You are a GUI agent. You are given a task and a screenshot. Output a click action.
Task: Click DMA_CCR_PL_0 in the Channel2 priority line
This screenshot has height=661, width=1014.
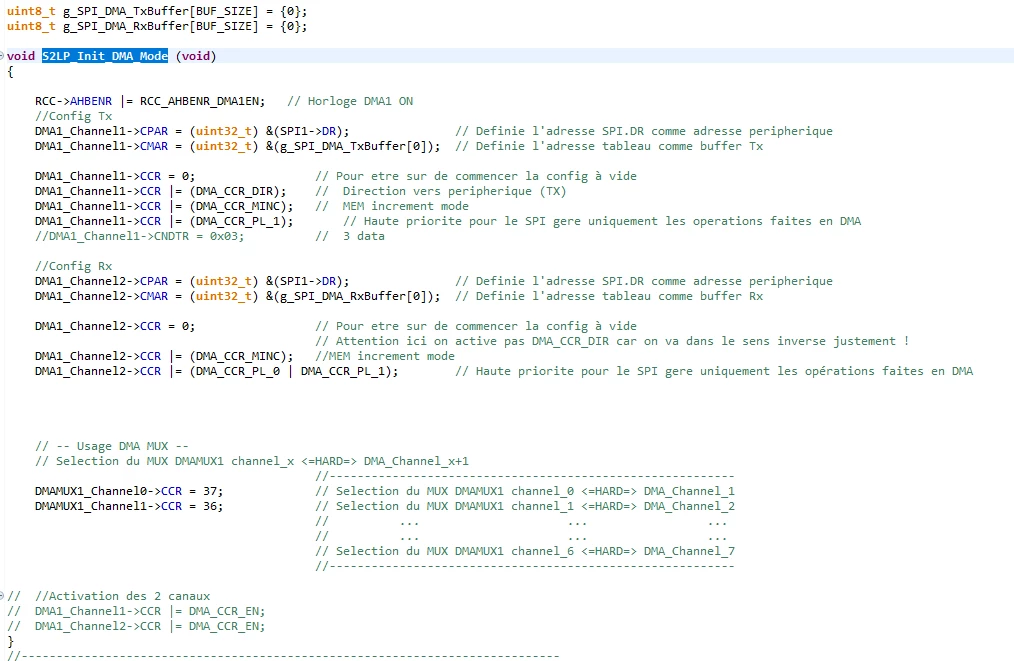[237, 371]
